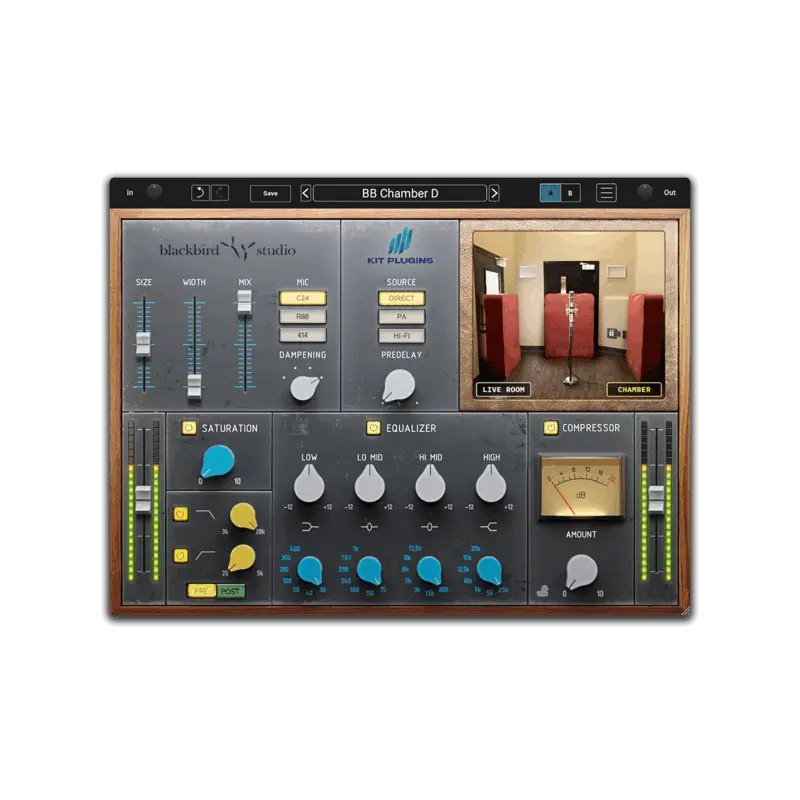The width and height of the screenshot is (800, 800).
Task: Click the output level fader
Action: 656,499
